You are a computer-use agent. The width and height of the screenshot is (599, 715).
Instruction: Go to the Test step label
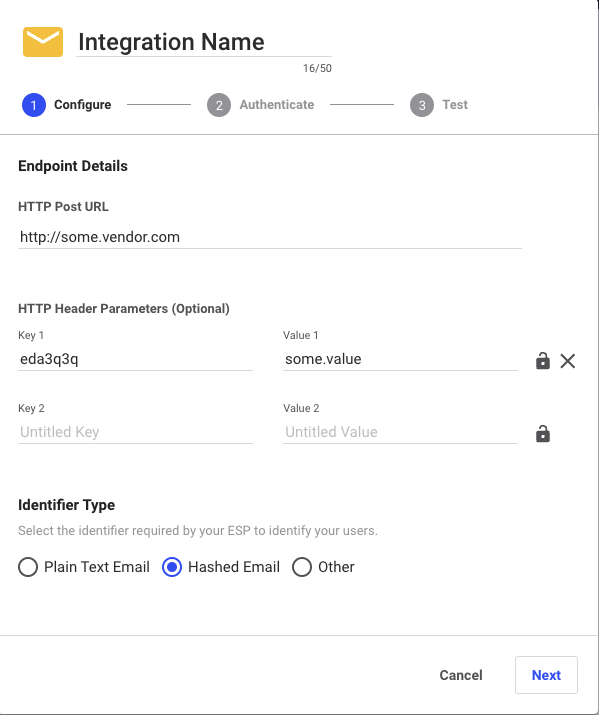(455, 104)
